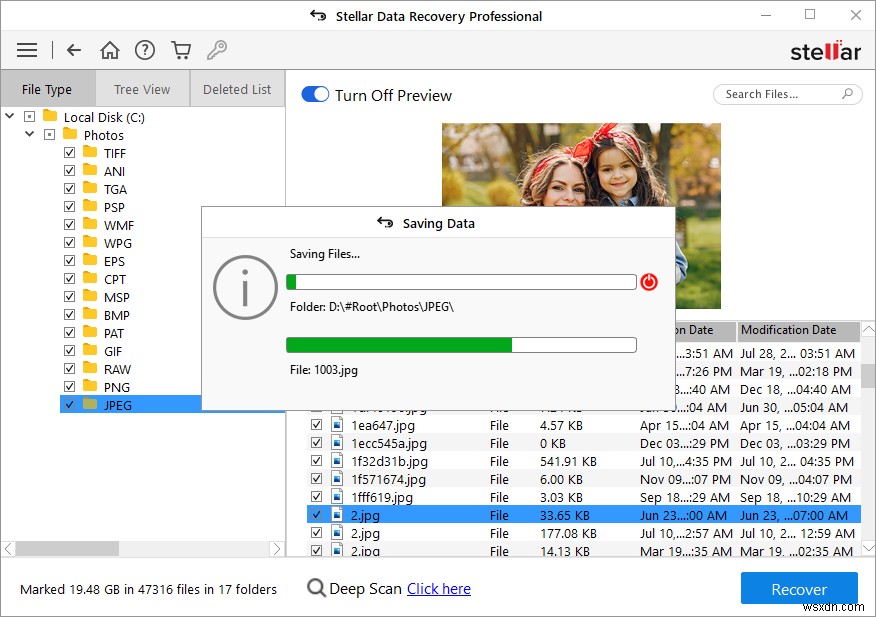Open the hamburger menu
This screenshot has height=617, width=876.
pyautogui.click(x=26, y=49)
